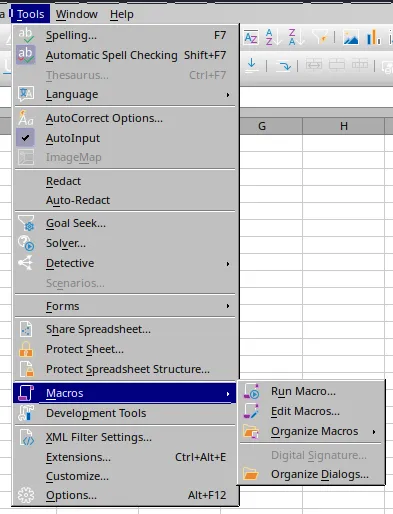Select column H header
Screen dimensions: 393x514
(x=344, y=126)
